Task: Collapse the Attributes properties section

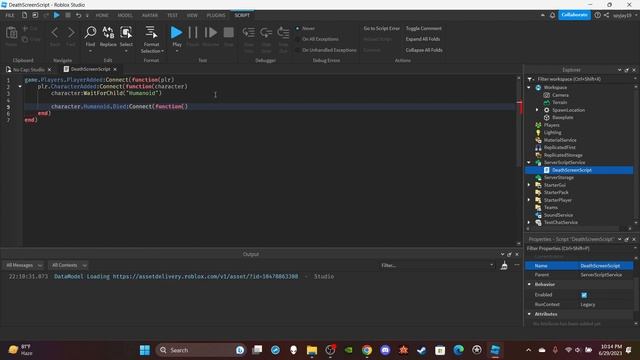Action: [529, 314]
